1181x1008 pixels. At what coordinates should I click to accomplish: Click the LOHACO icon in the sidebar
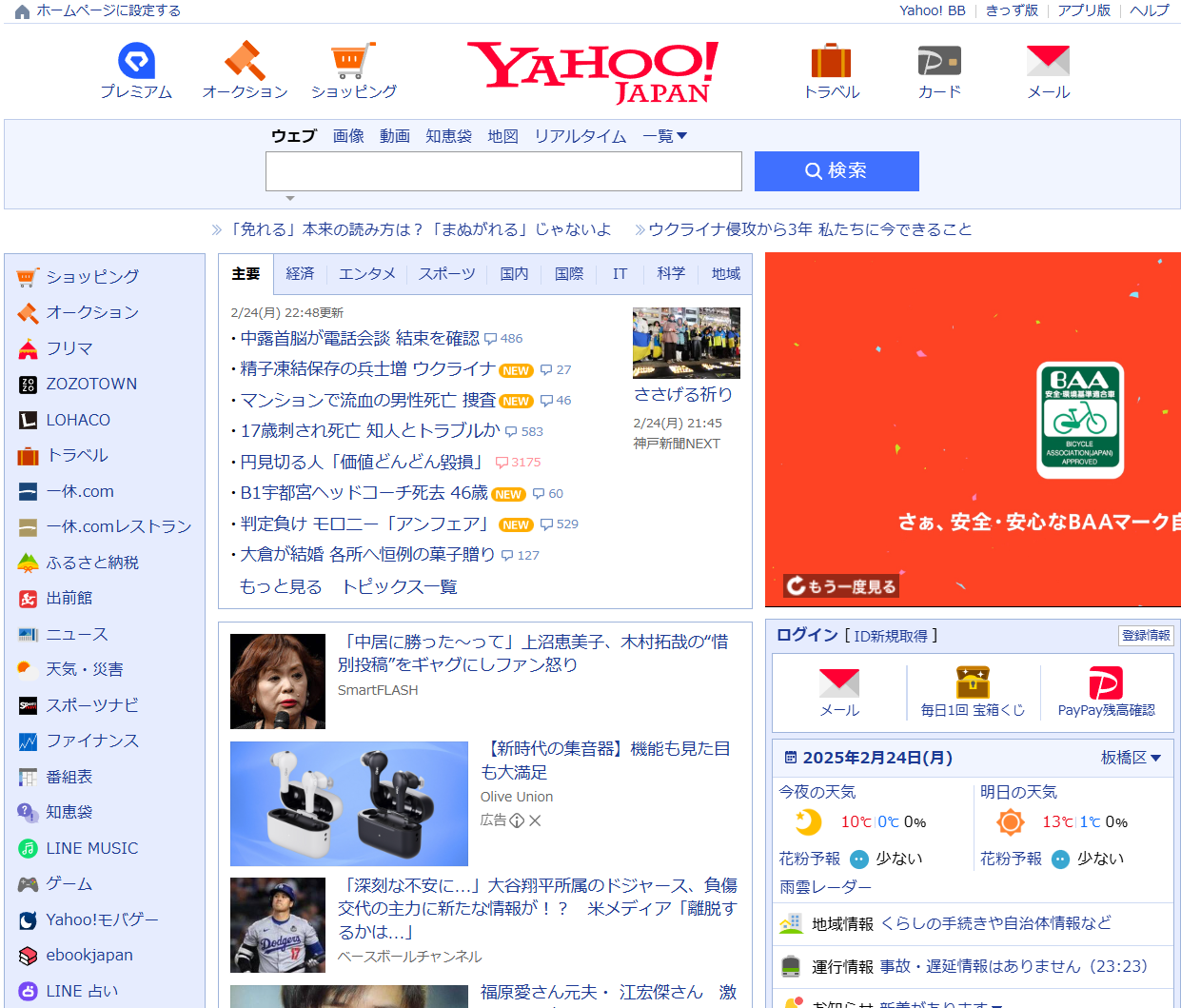point(28,420)
